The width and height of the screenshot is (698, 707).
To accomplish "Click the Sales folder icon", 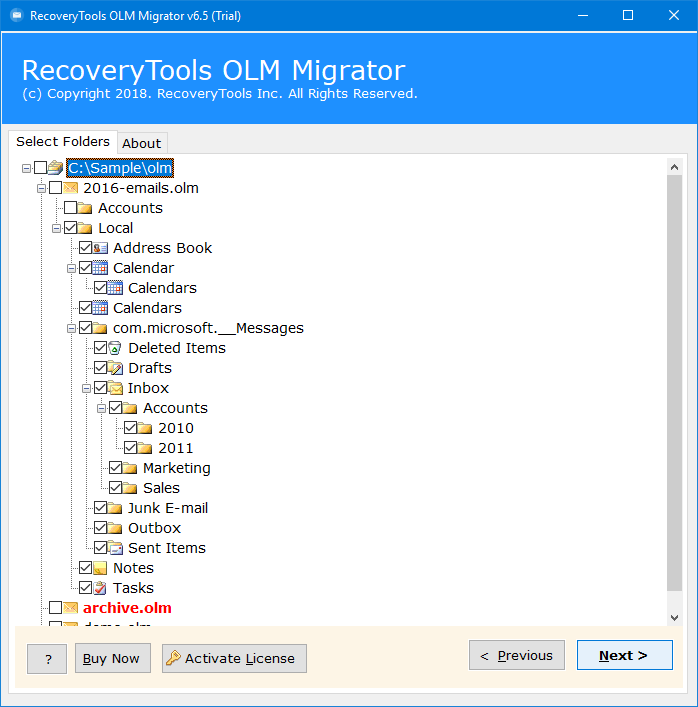I will click(x=130, y=488).
